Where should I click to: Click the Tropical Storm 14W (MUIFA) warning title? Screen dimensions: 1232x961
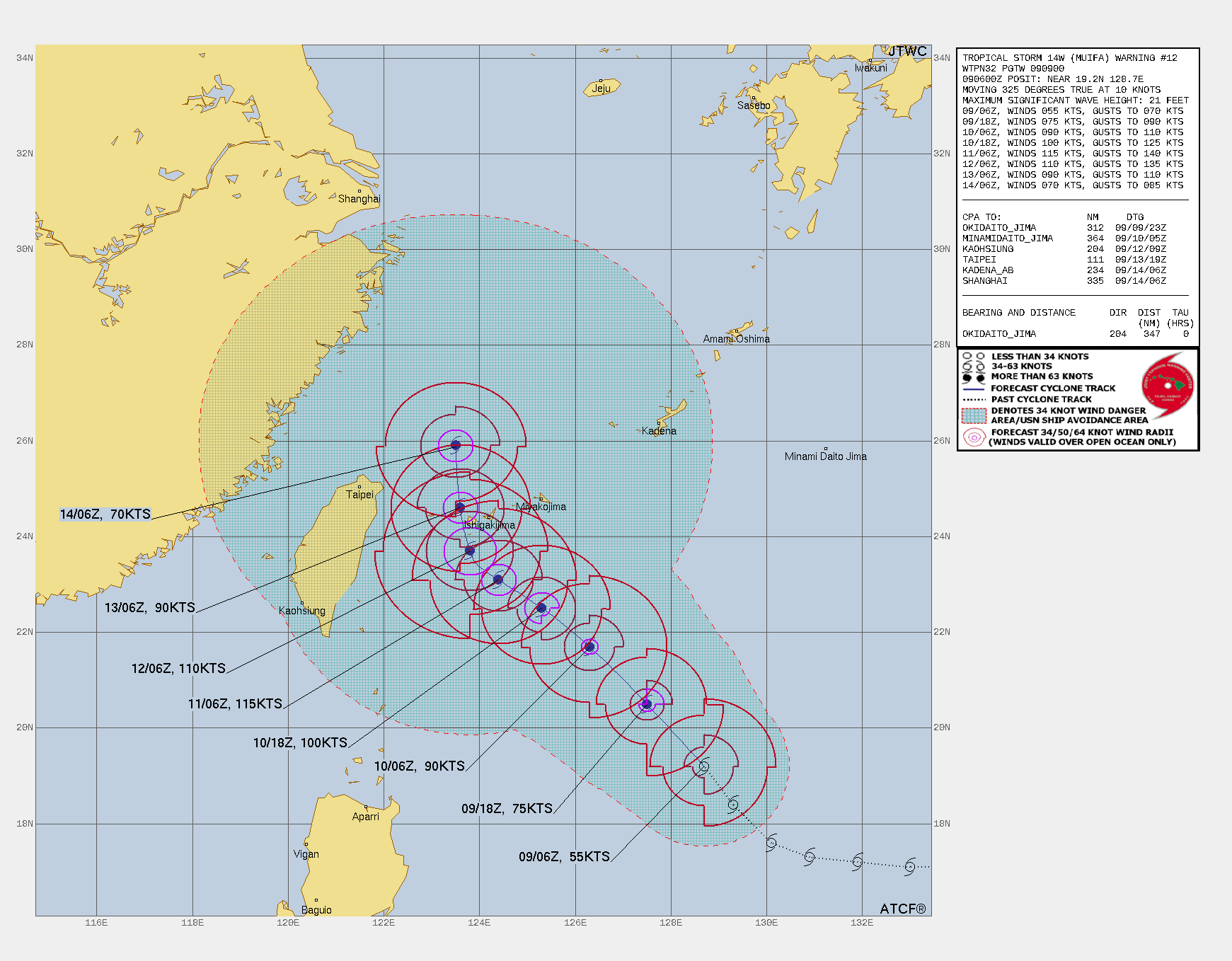1070,58
